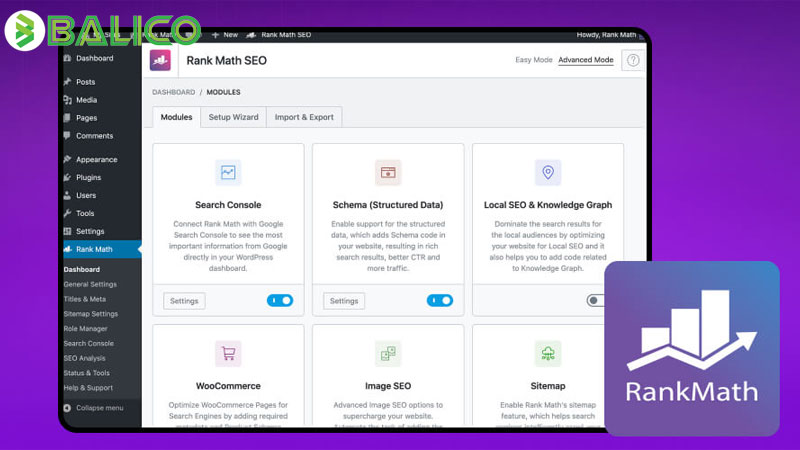Open the Dashboard sidebar menu item
The height and width of the screenshot is (450, 800).
pyautogui.click(x=95, y=58)
